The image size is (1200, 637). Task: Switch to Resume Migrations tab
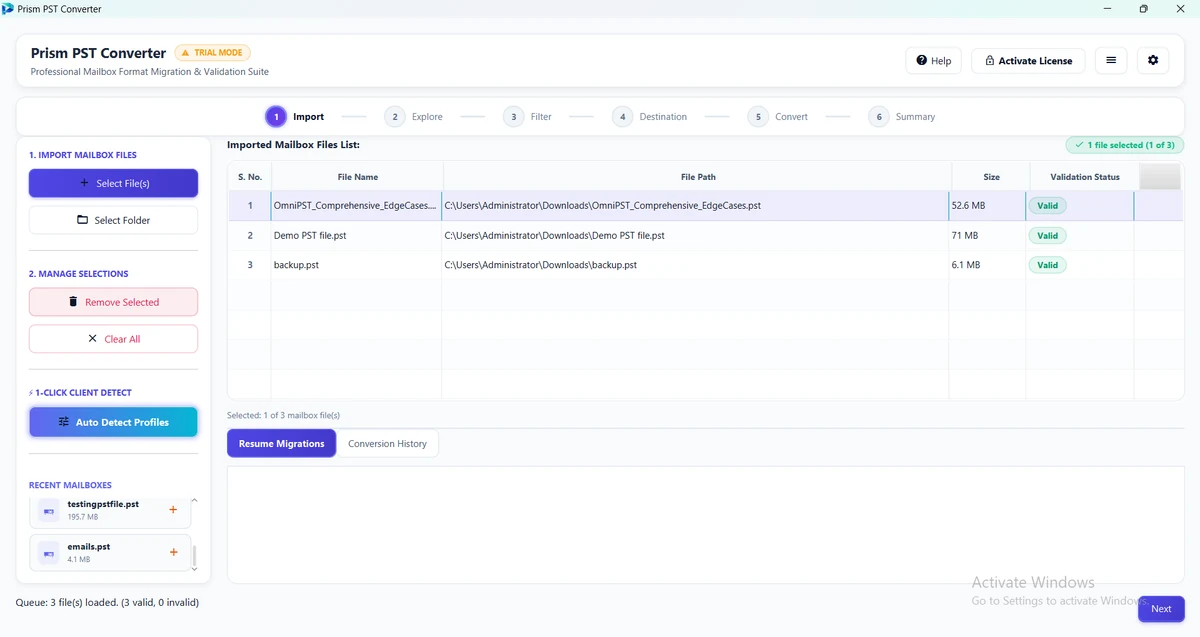pyautogui.click(x=282, y=444)
